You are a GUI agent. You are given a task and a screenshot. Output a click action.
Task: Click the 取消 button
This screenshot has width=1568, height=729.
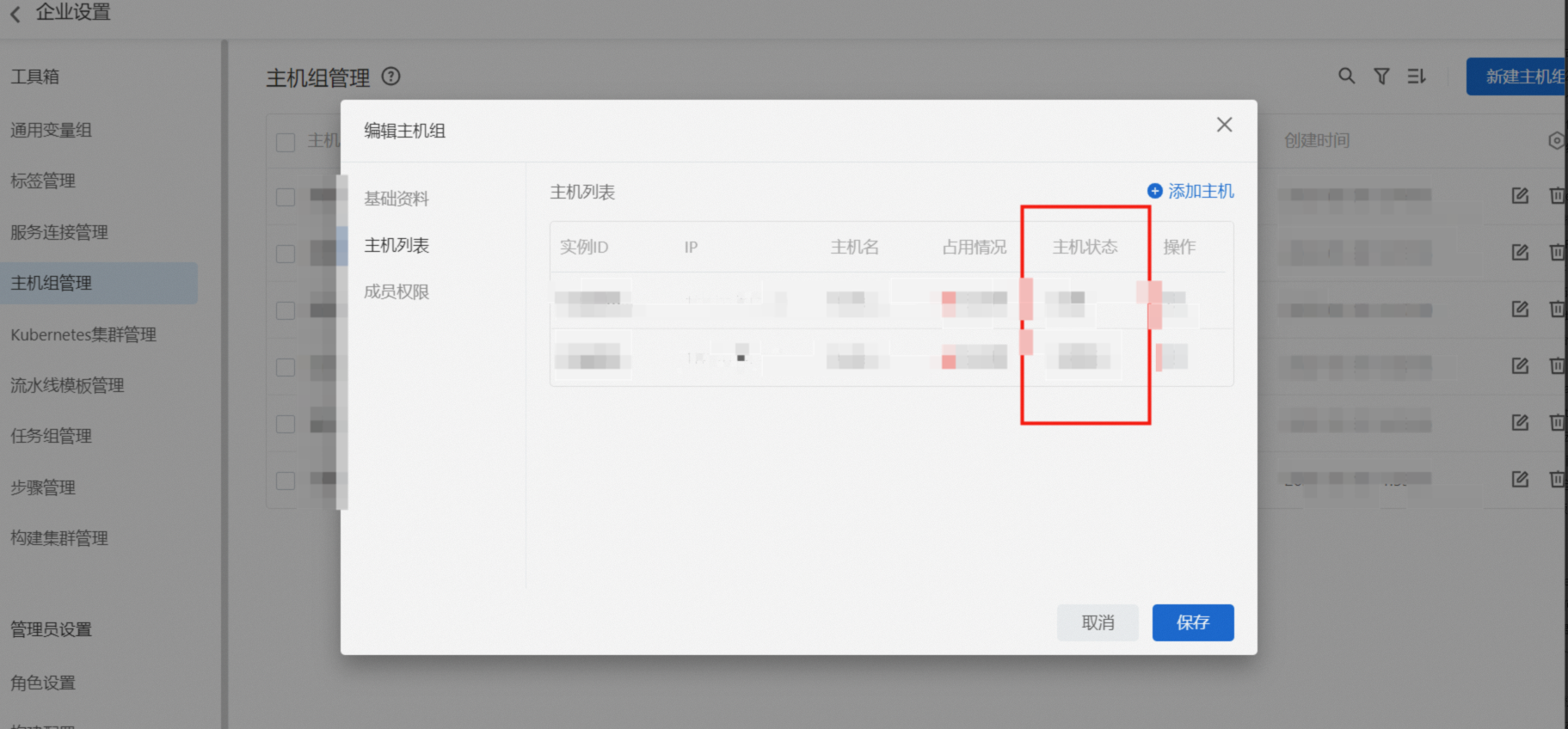pyautogui.click(x=1098, y=622)
